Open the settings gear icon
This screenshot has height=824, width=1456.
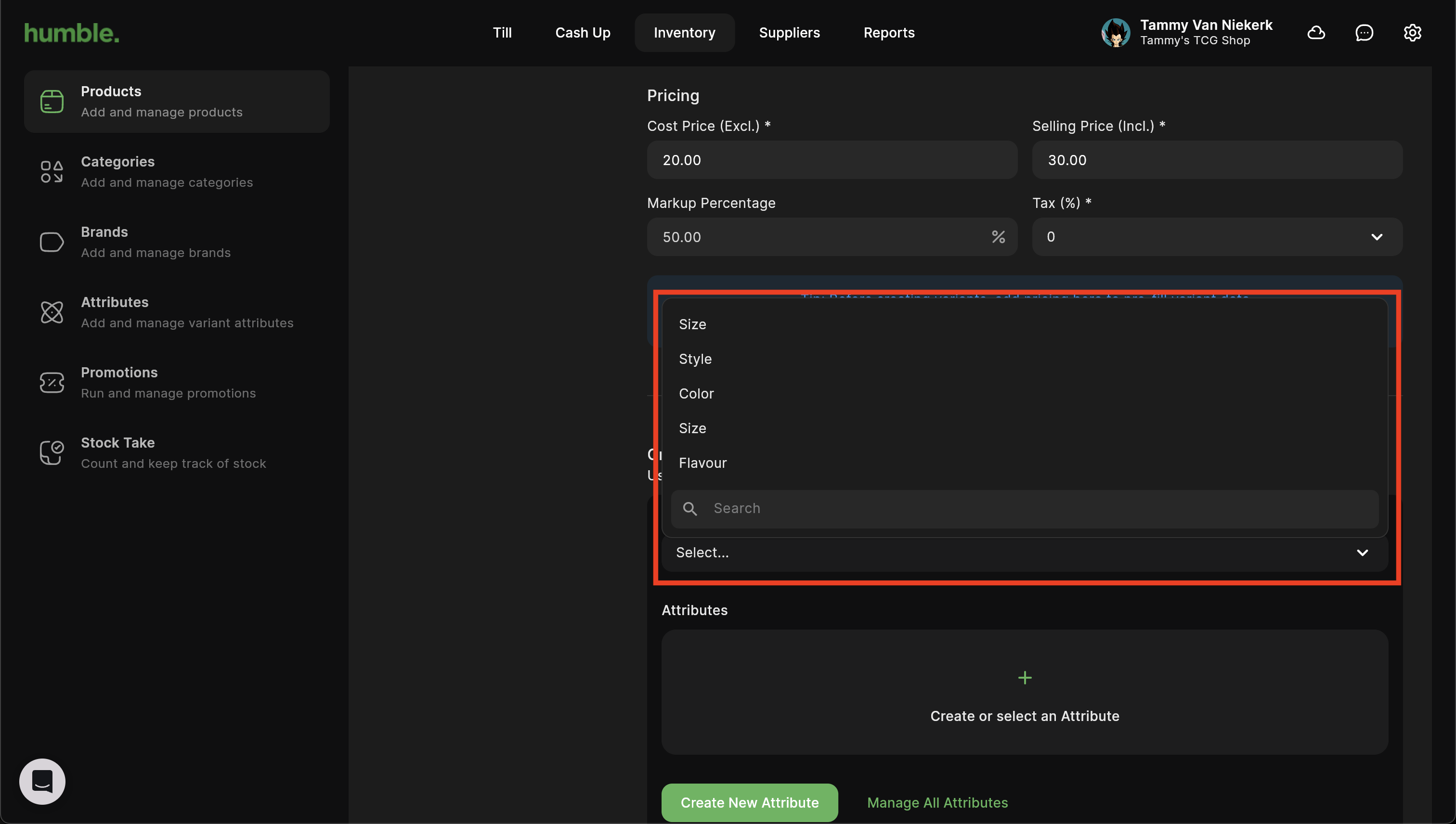tap(1412, 33)
